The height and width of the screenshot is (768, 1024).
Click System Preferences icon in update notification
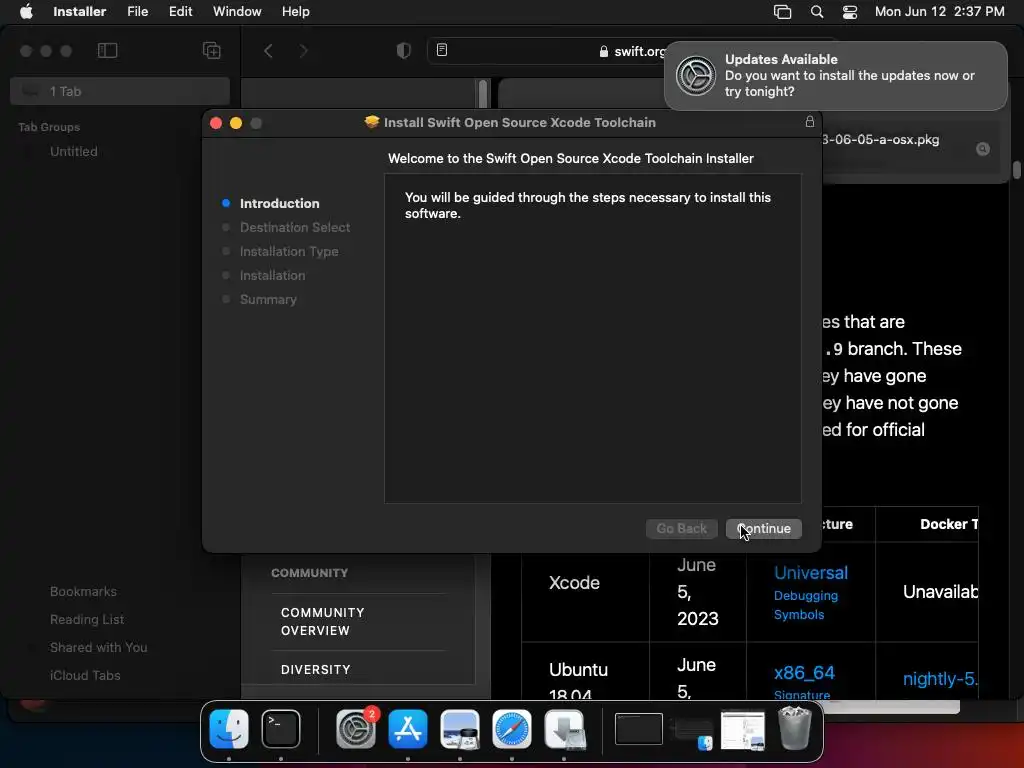click(x=695, y=76)
